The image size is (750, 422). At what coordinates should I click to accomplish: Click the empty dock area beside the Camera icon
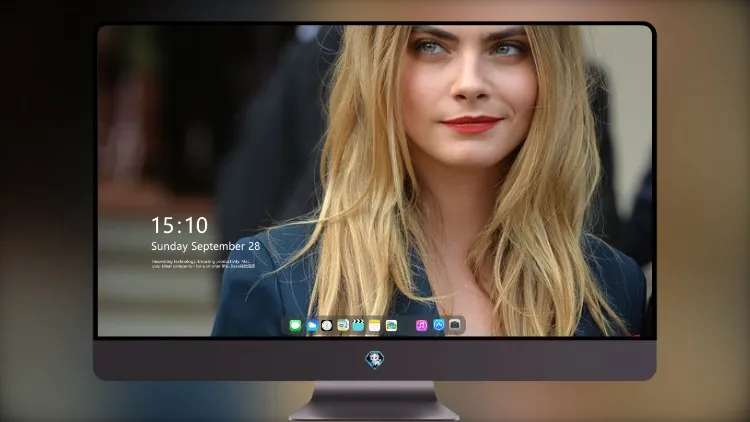point(463,325)
